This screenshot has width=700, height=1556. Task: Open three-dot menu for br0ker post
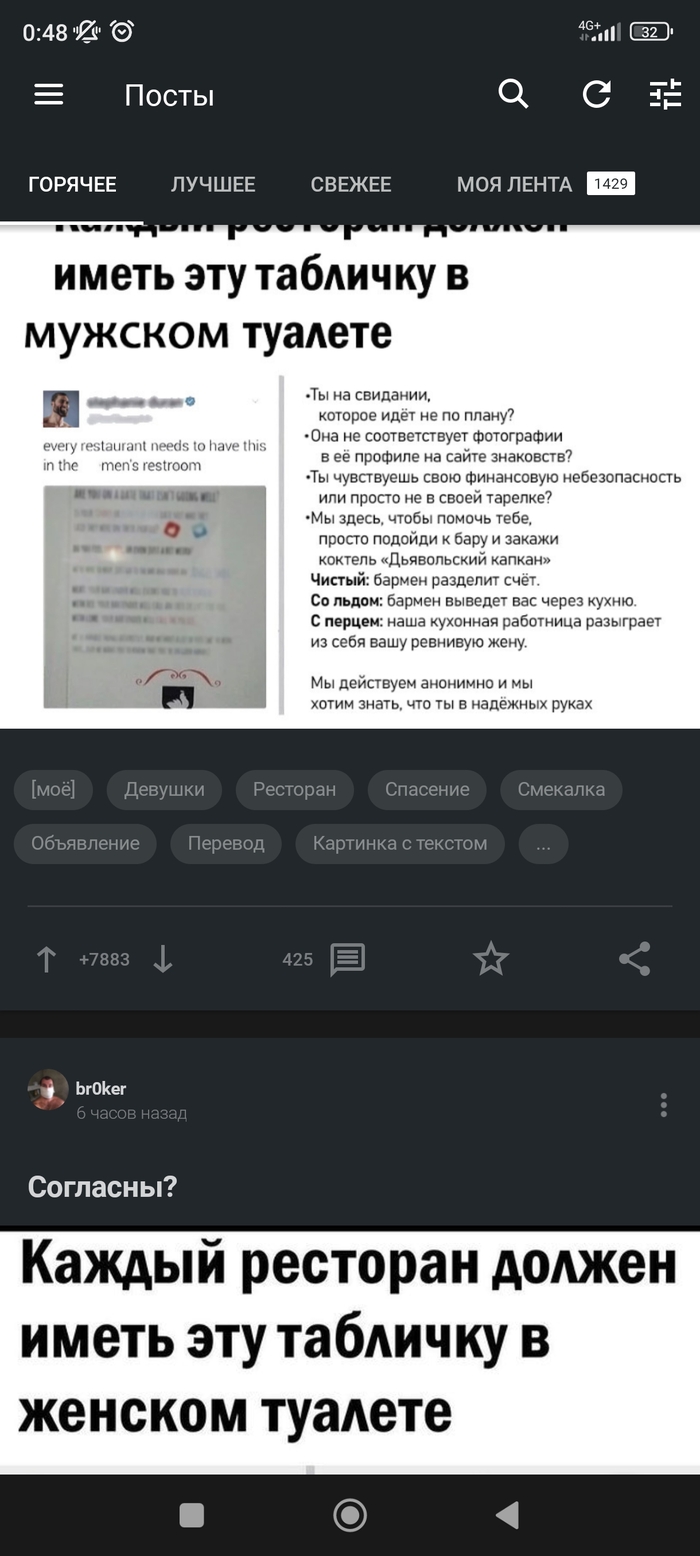663,1104
